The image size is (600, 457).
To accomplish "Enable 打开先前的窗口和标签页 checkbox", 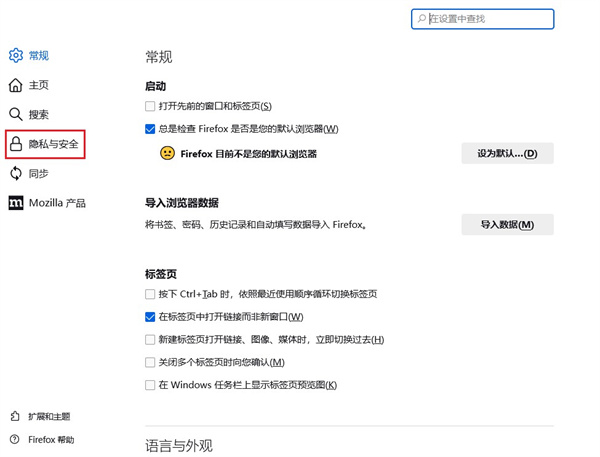I will pyautogui.click(x=150, y=106).
